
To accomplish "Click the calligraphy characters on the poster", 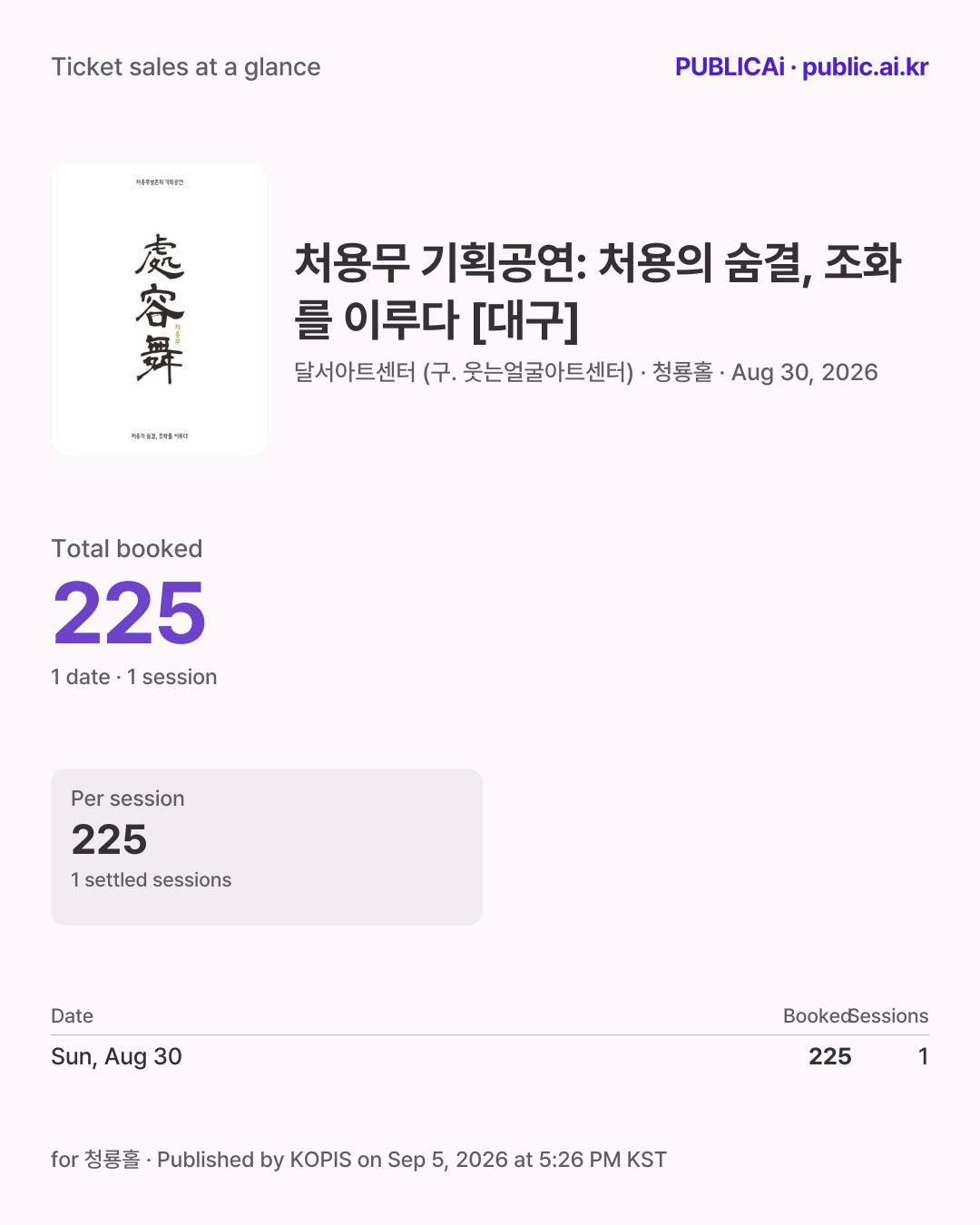I will point(160,309).
